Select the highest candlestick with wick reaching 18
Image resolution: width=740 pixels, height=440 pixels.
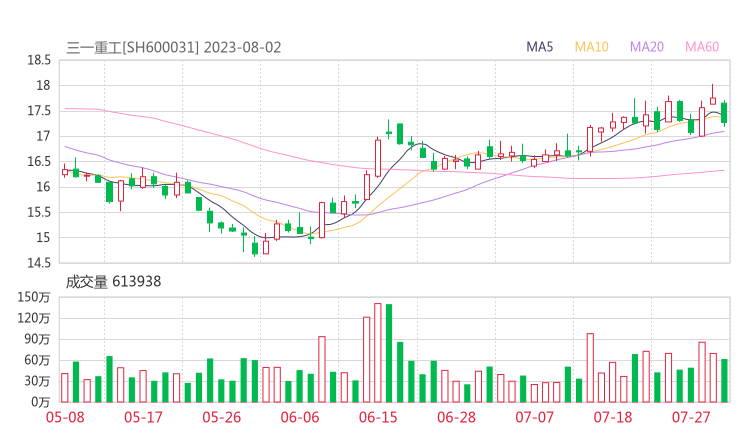[713, 94]
